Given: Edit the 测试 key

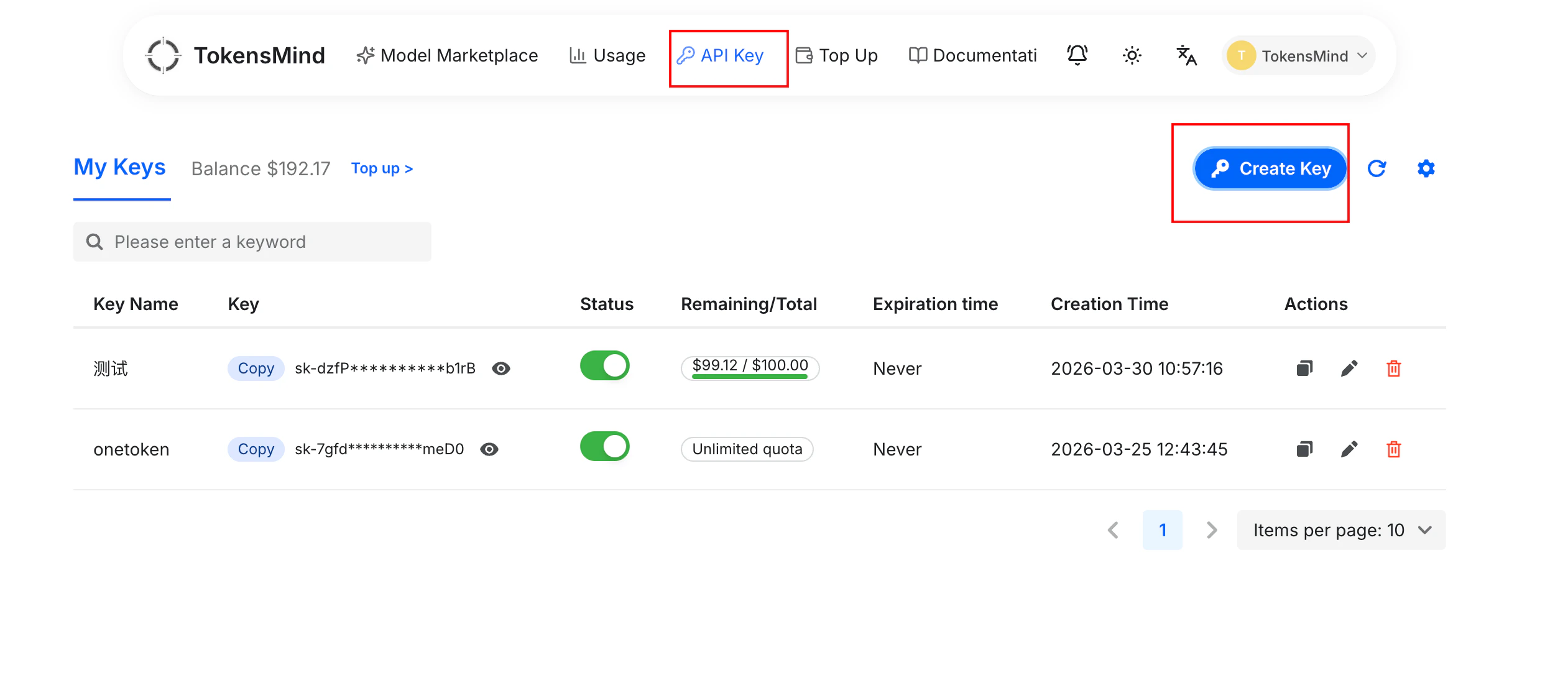Looking at the screenshot, I should pos(1349,368).
